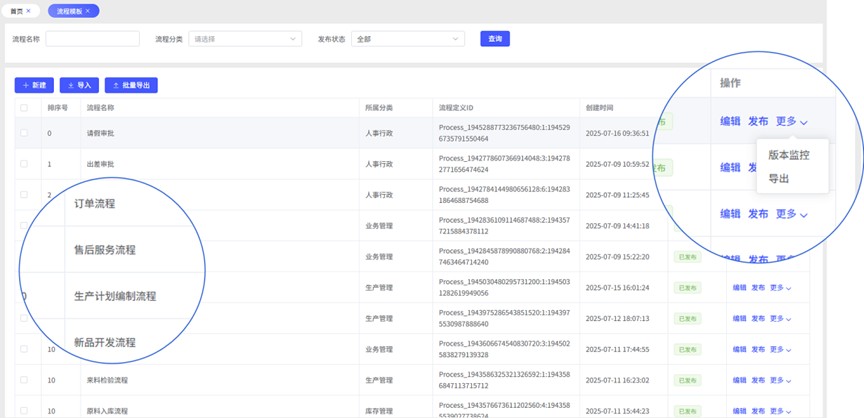Click the 已发布 tag in the 来料检验流程 row
864x418 pixels.
(x=687, y=380)
